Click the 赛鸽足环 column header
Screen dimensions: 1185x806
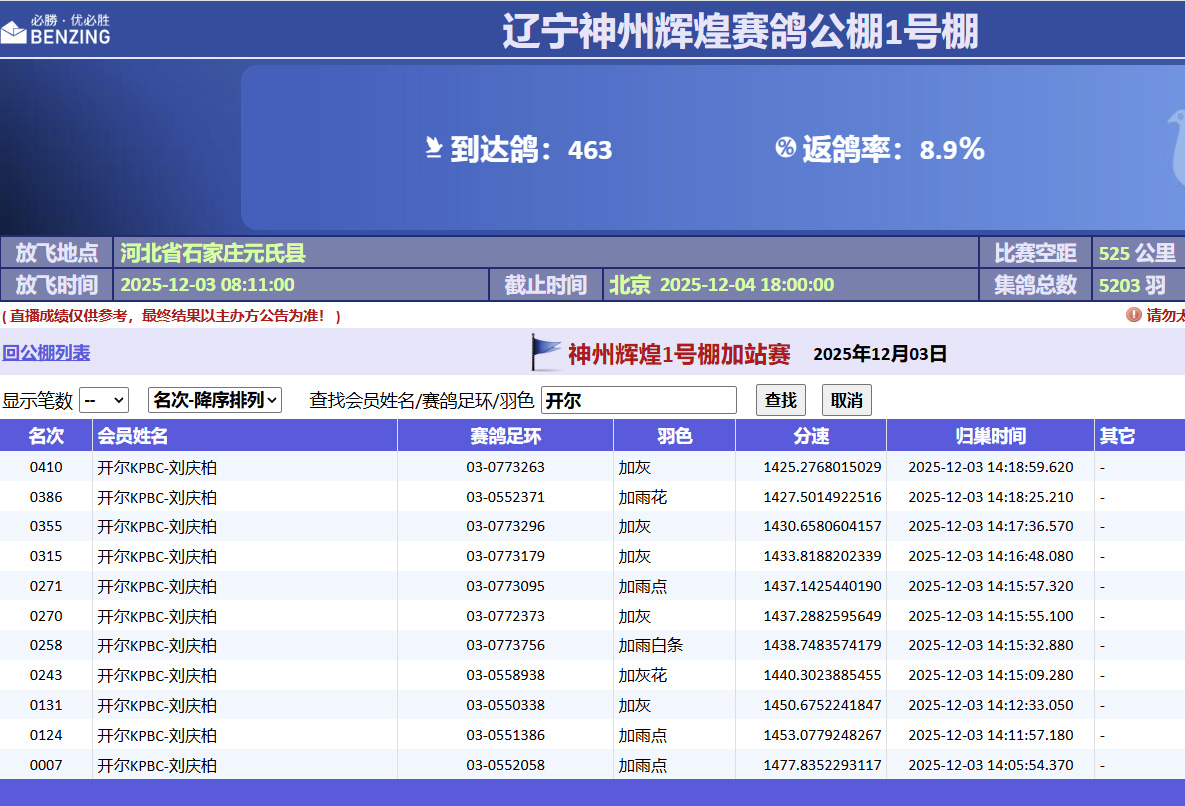tap(505, 436)
